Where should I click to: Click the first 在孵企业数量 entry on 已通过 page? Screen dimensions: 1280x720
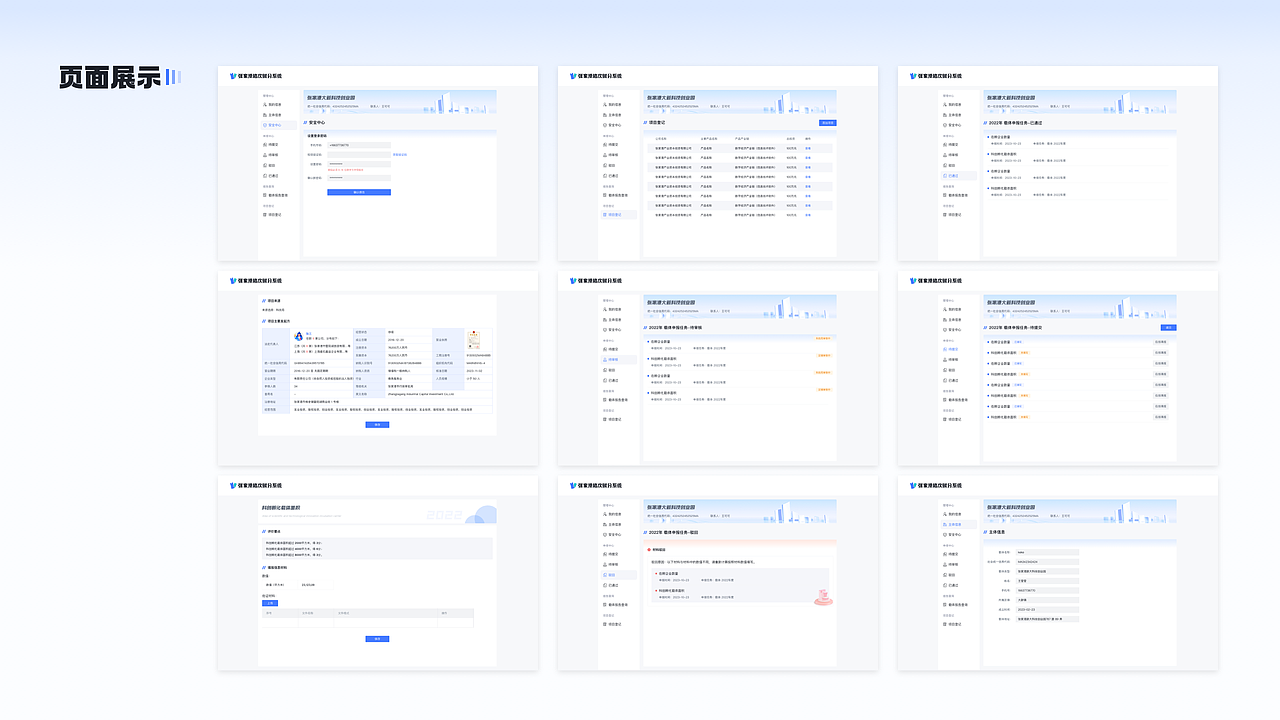point(1000,137)
